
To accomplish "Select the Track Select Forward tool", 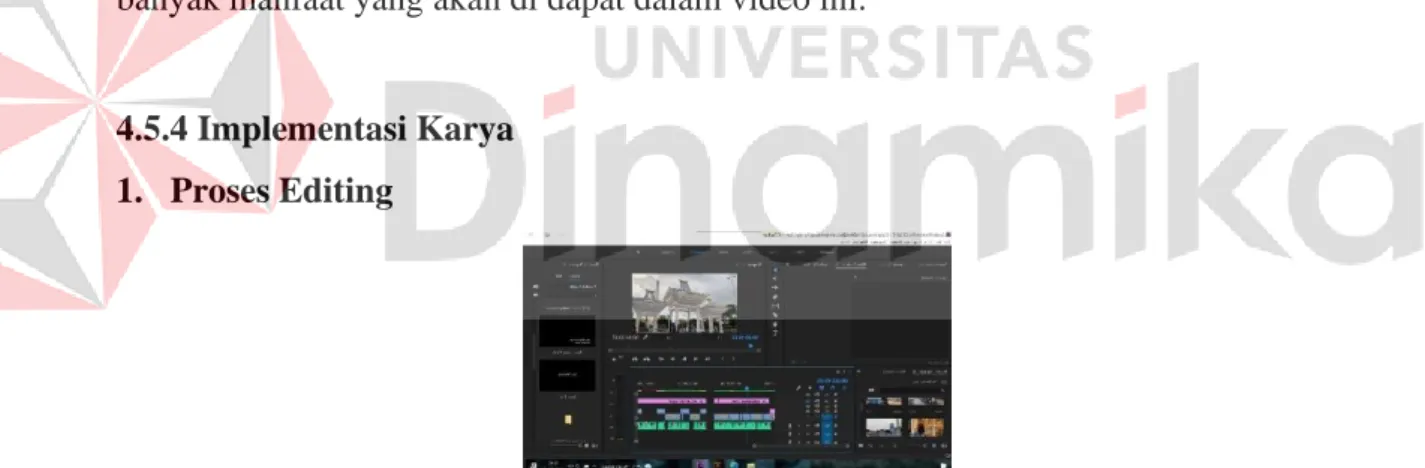I will [x=775, y=278].
